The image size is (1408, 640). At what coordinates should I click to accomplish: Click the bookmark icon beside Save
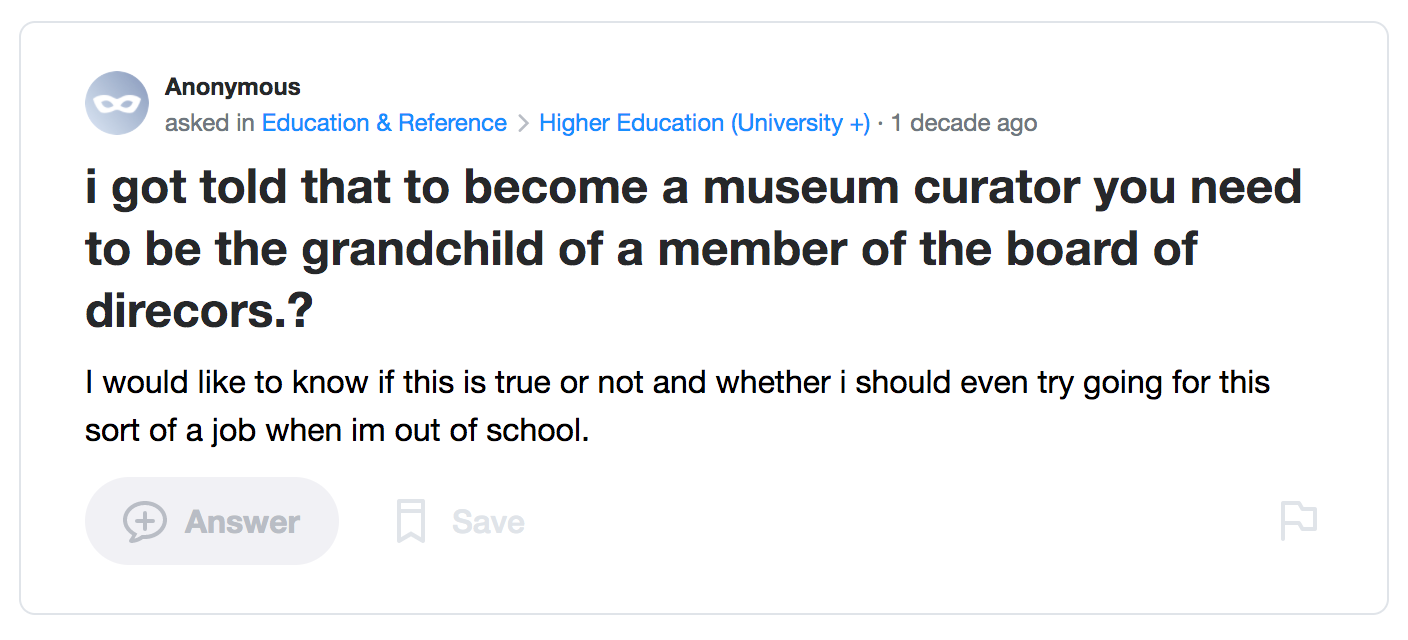[410, 521]
